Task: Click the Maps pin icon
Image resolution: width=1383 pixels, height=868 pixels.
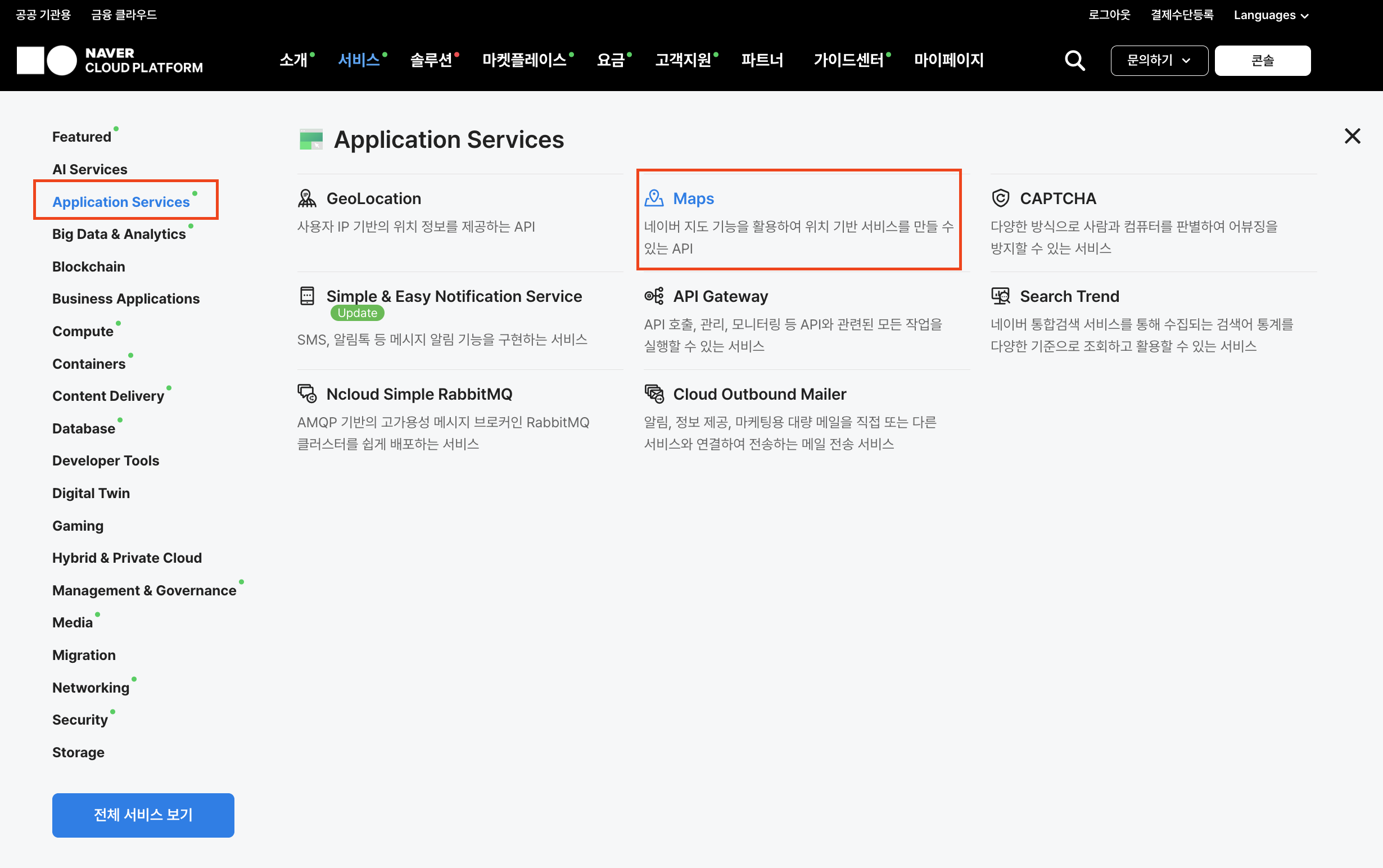Action: point(654,197)
